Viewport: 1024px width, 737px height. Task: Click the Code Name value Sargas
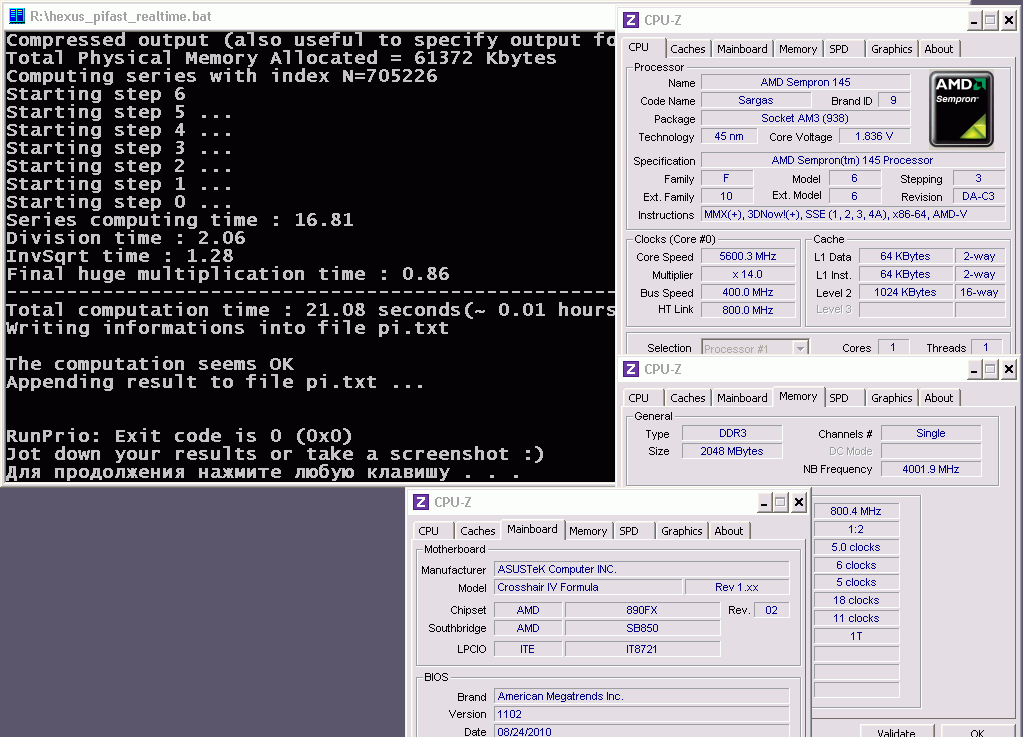click(756, 101)
